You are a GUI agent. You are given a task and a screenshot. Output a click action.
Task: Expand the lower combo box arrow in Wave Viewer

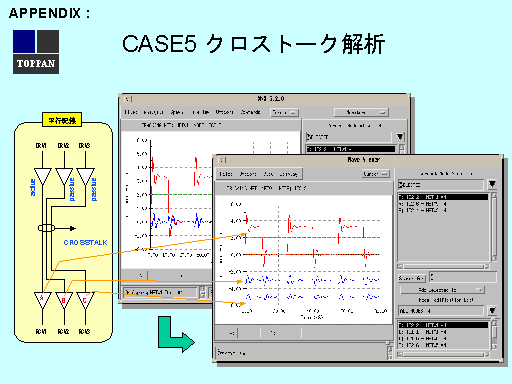coord(492,311)
